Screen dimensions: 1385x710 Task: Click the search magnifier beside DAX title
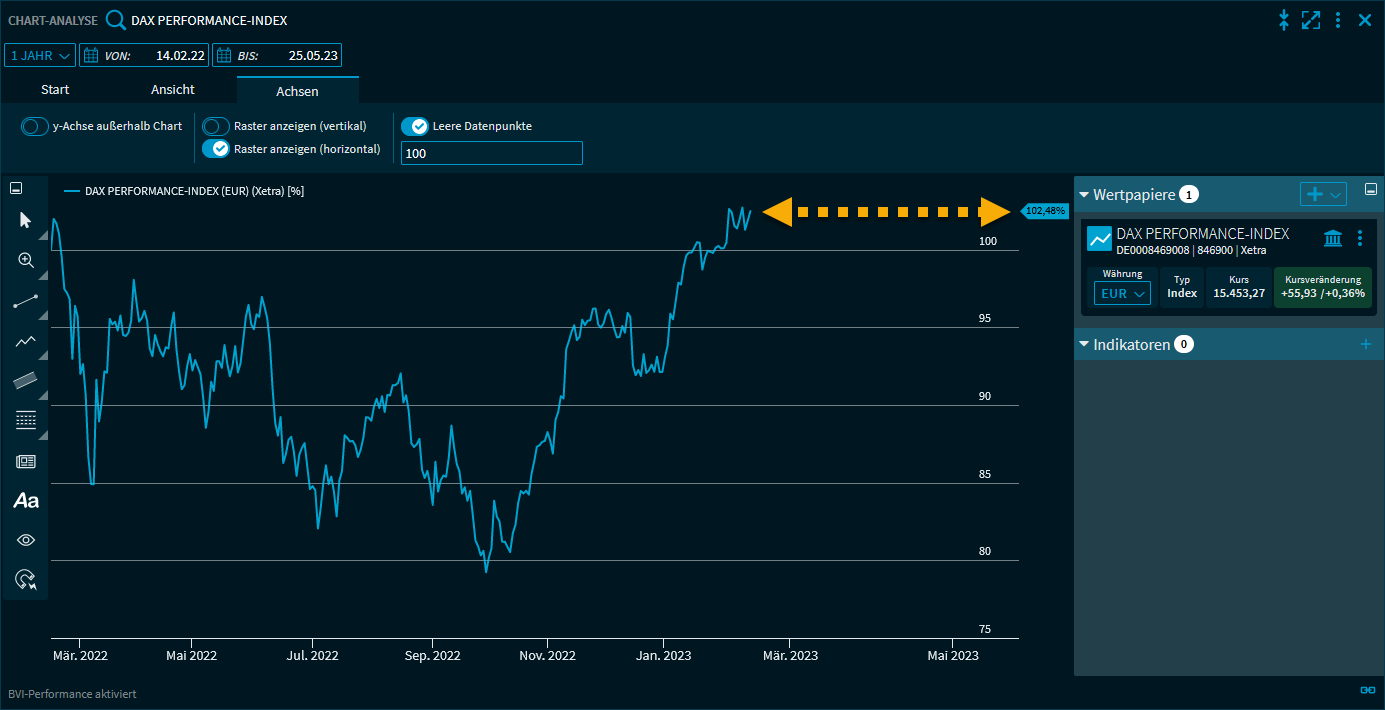click(x=116, y=20)
